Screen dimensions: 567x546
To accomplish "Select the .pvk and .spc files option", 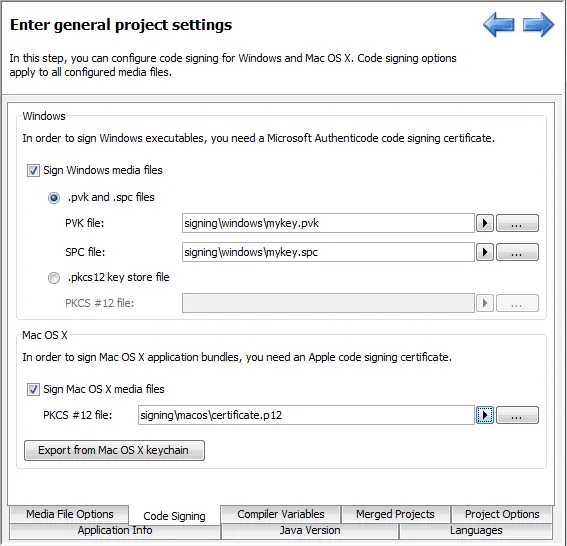I will tap(54, 198).
